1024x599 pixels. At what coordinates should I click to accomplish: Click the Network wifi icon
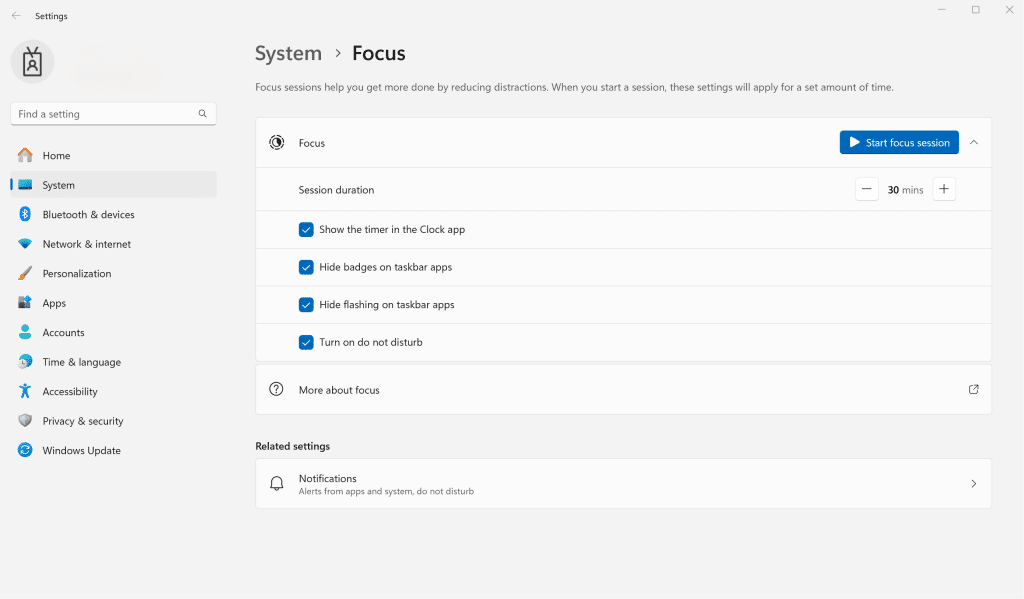25,244
